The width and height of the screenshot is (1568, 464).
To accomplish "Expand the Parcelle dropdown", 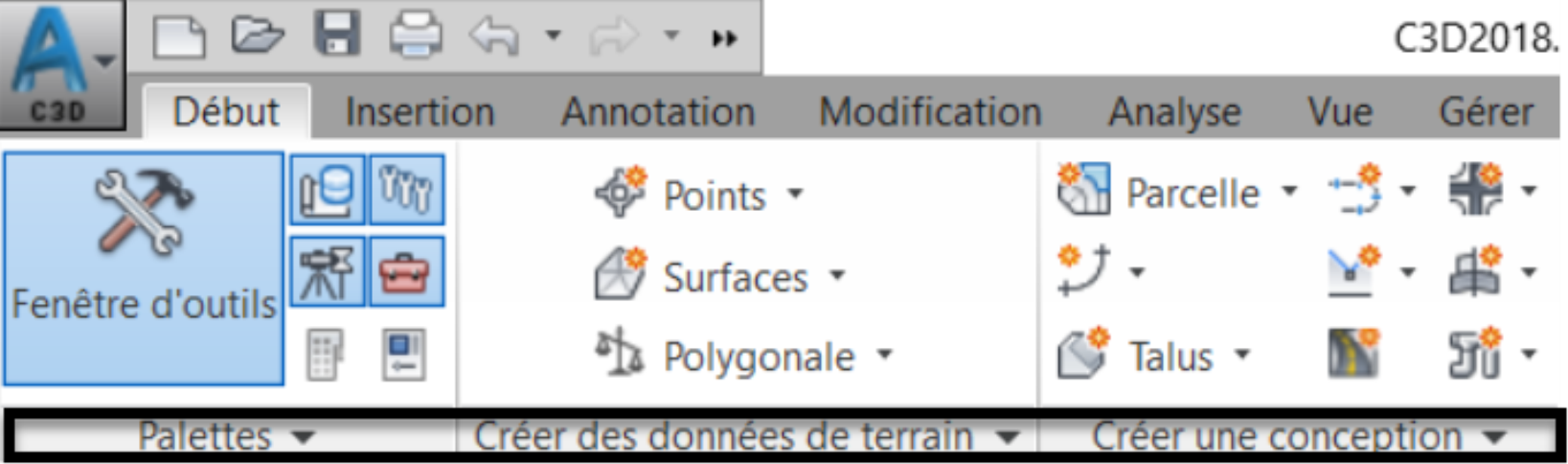I will click(x=1289, y=192).
